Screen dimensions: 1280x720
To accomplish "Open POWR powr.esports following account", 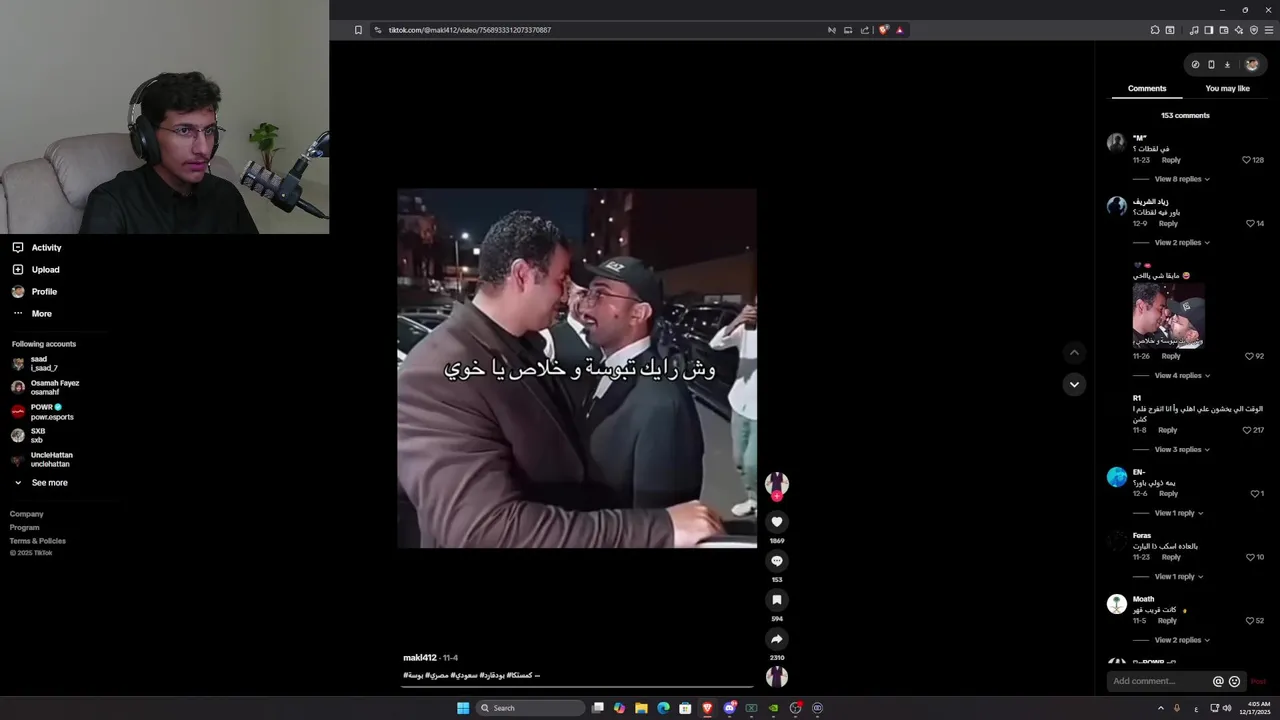I will (42, 412).
